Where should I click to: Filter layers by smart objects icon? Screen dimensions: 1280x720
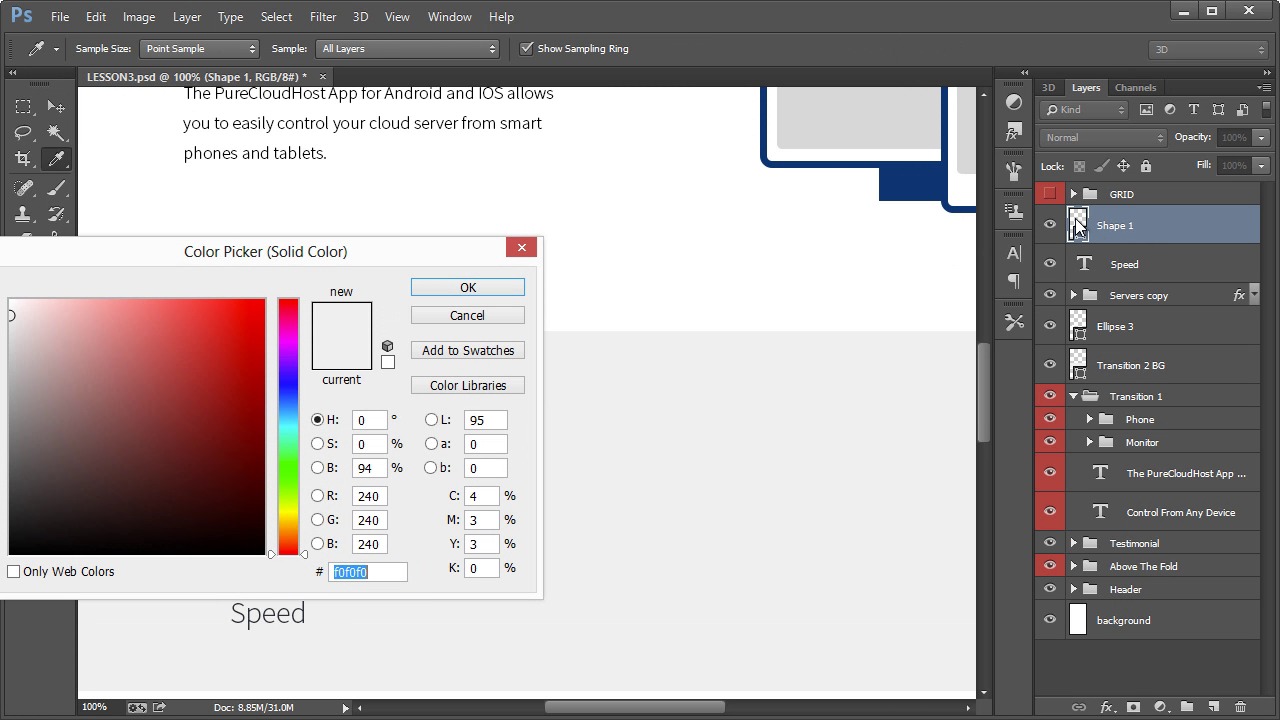tap(1242, 110)
